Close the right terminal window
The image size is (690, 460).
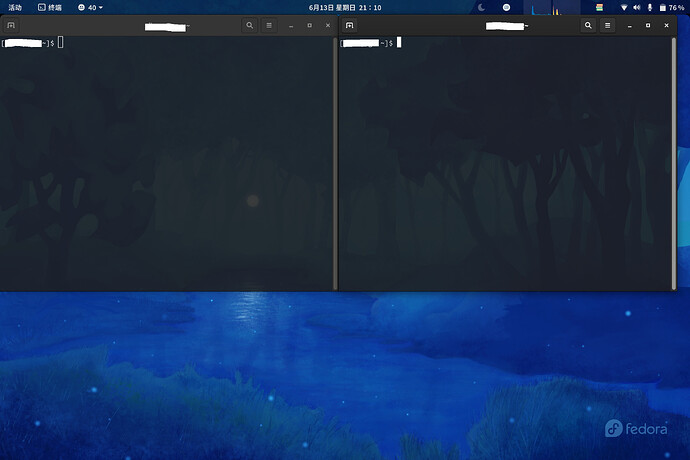coord(666,26)
